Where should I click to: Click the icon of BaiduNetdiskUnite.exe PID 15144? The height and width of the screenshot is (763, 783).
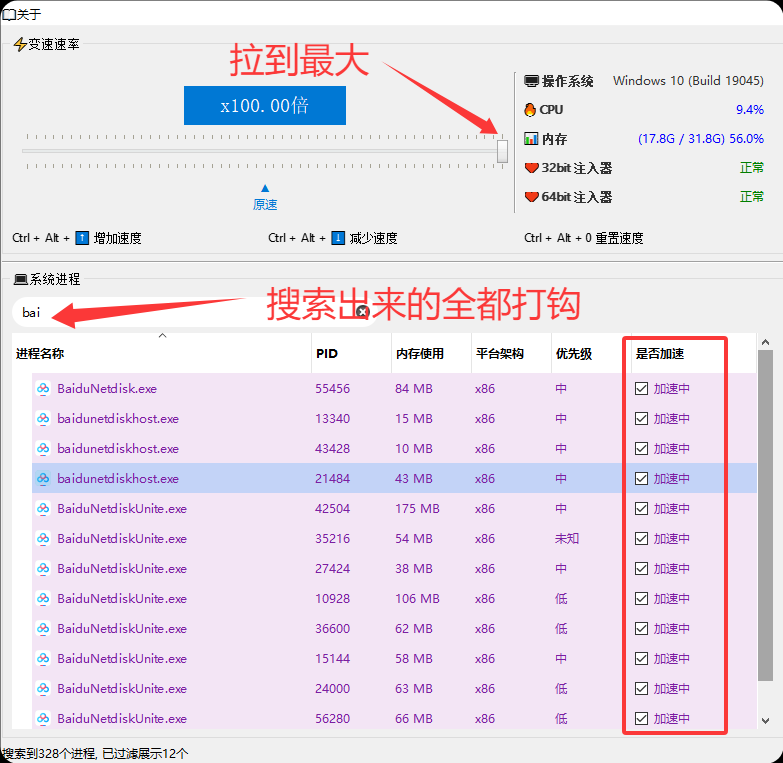click(43, 658)
